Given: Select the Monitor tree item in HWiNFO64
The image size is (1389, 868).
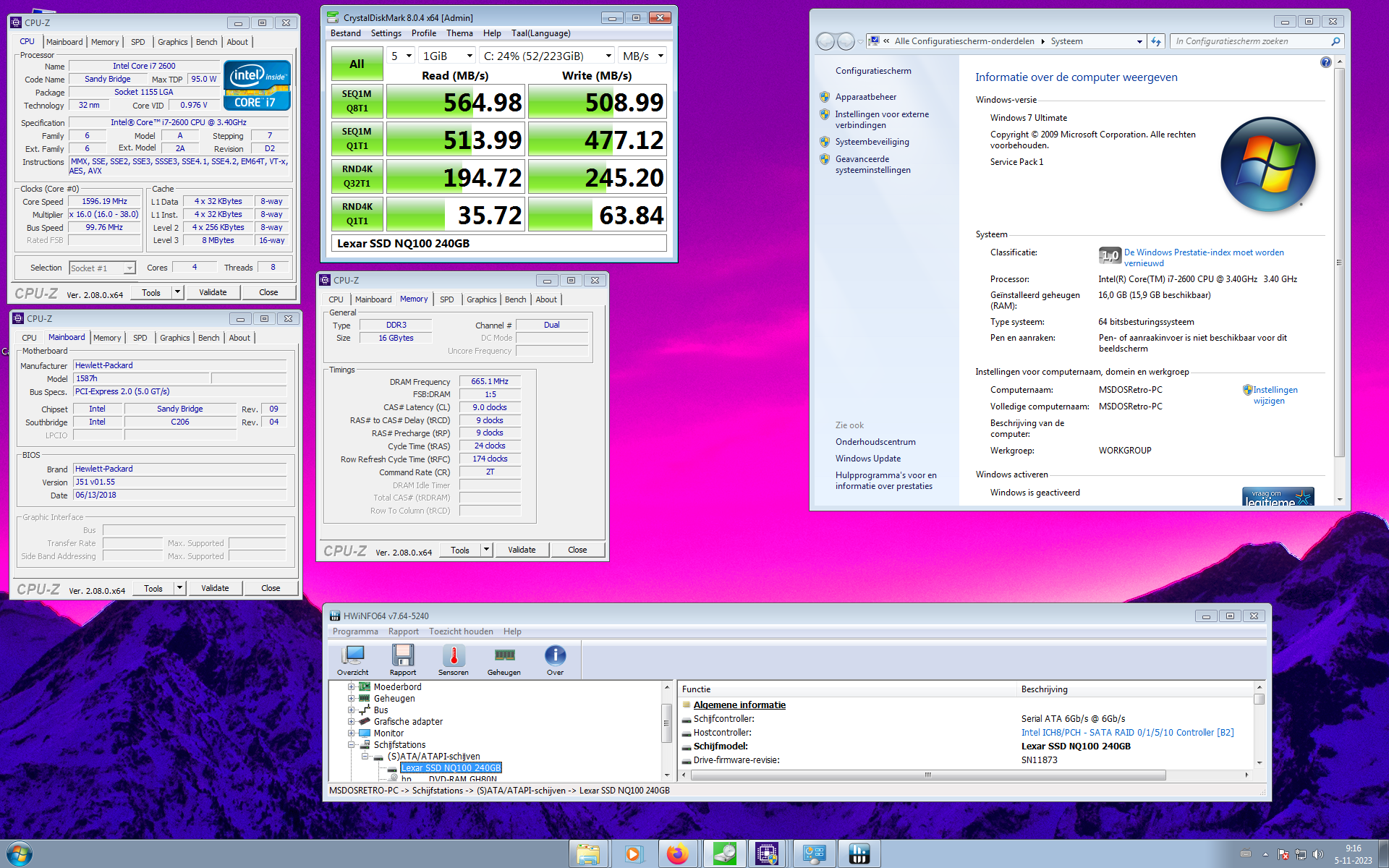Looking at the screenshot, I should (389, 733).
